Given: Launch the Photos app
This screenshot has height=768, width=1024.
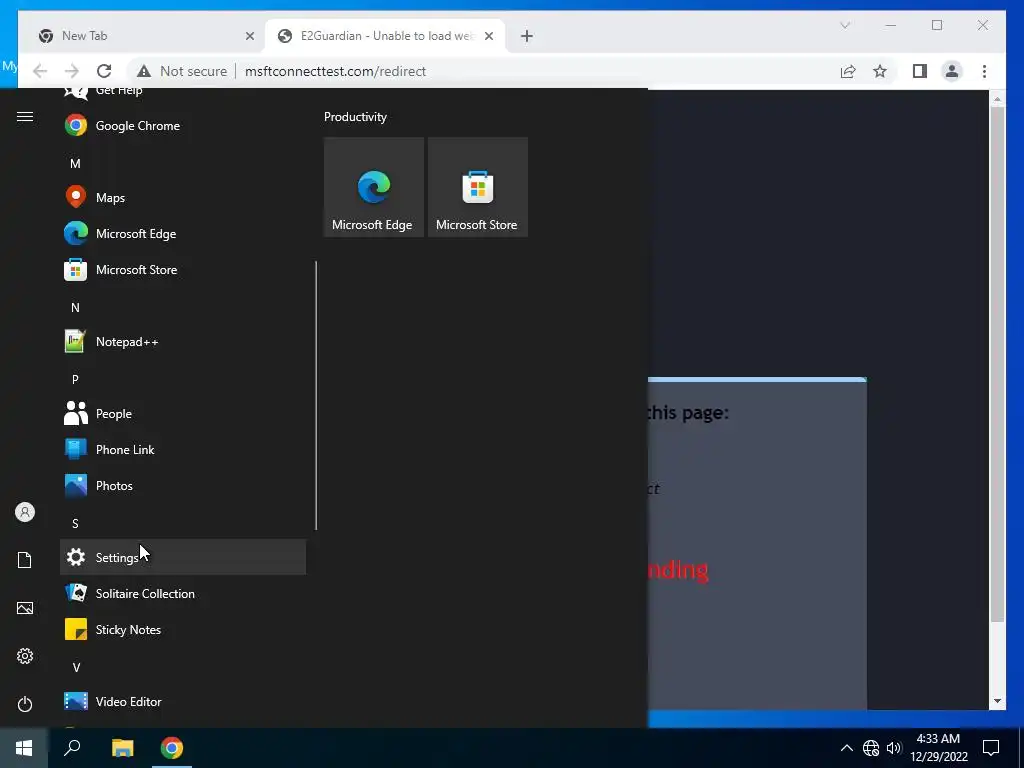Looking at the screenshot, I should pos(183,485).
